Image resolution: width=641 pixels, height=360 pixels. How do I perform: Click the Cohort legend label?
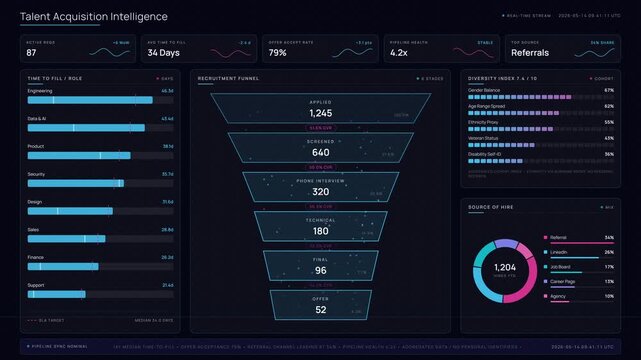pos(601,78)
